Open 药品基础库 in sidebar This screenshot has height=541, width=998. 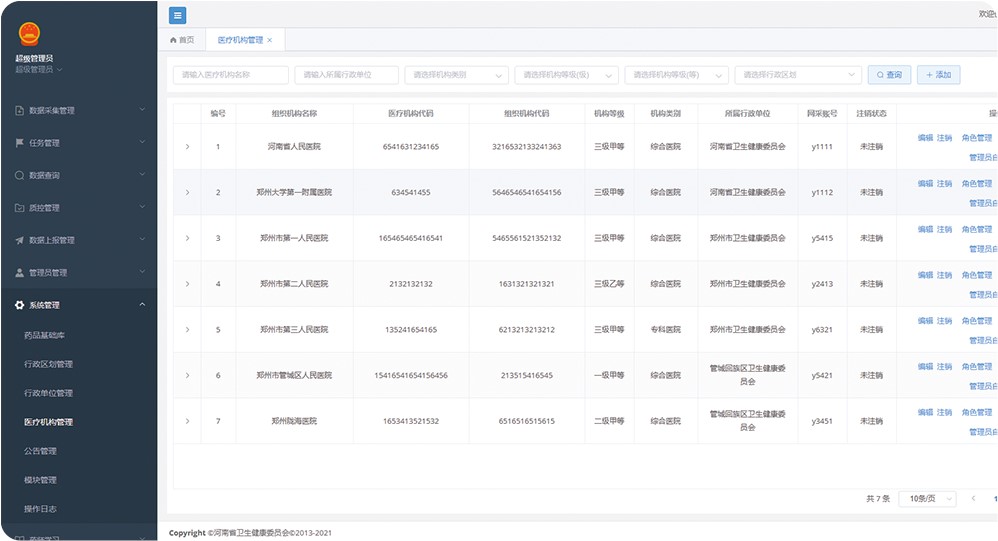[x=45, y=335]
